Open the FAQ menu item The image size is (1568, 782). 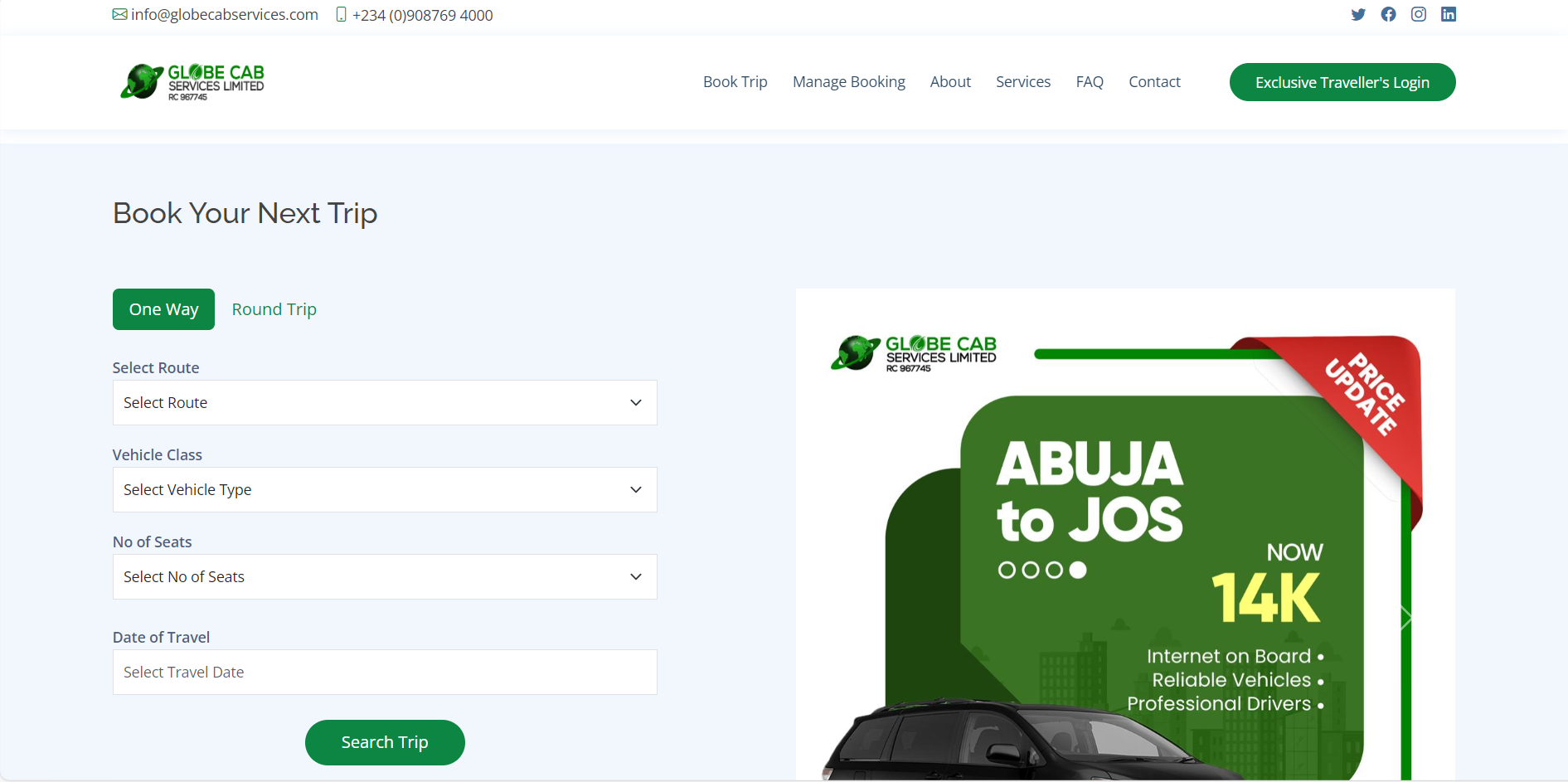coord(1090,82)
